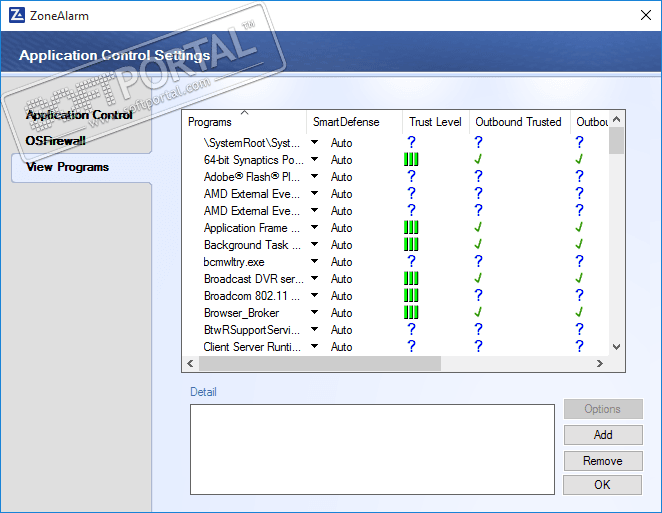Click the vertical scrollbar down arrow
The width and height of the screenshot is (662, 513).
click(x=616, y=347)
